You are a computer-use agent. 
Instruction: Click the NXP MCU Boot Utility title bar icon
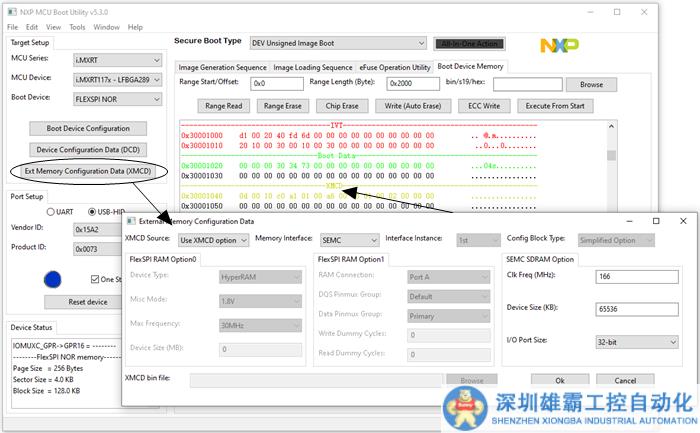coord(11,12)
